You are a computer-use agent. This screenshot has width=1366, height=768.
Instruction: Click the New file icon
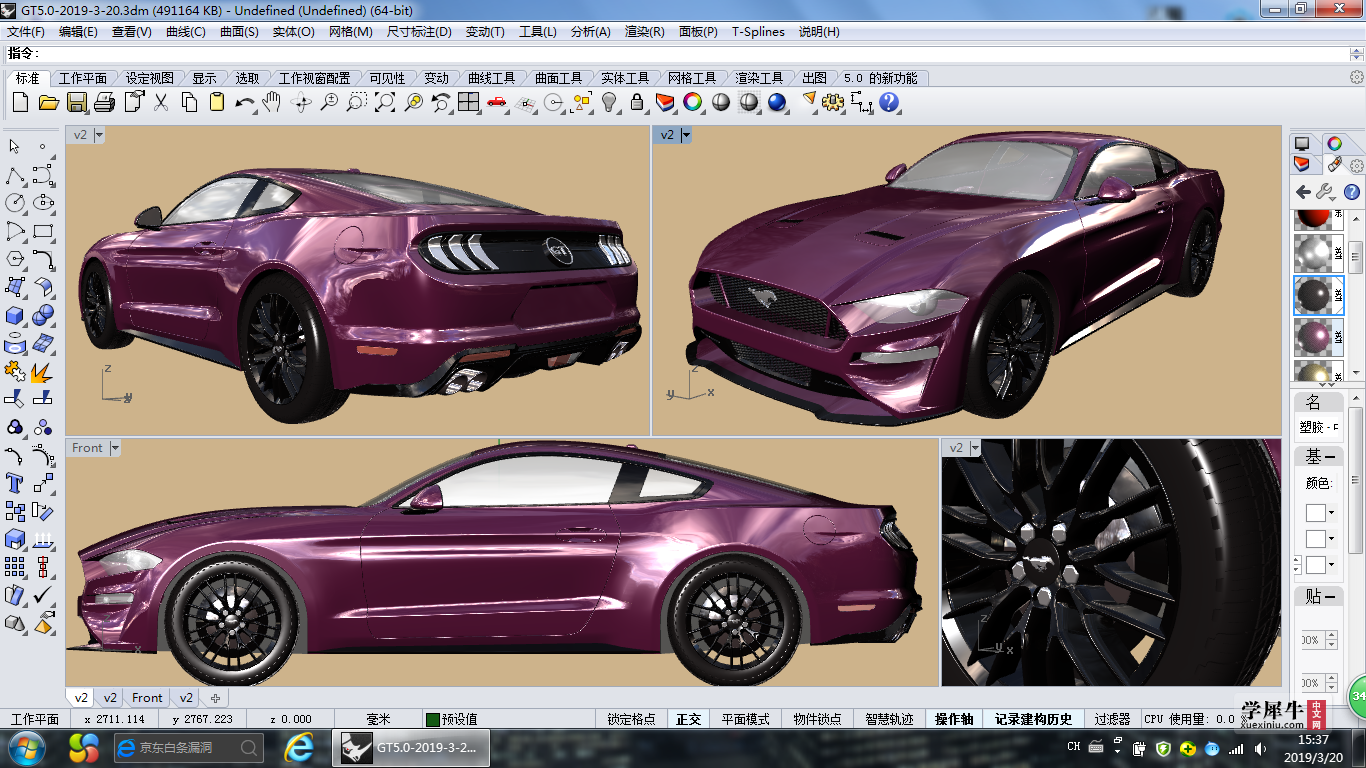[20, 102]
